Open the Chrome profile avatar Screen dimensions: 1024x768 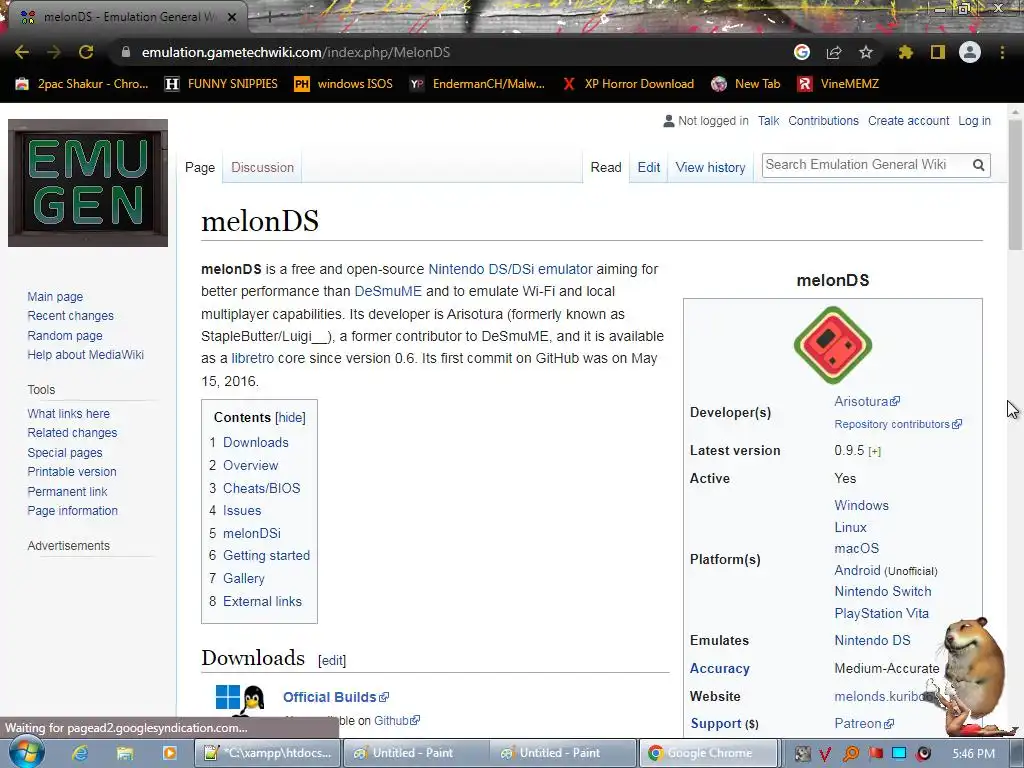pyautogui.click(x=970, y=52)
